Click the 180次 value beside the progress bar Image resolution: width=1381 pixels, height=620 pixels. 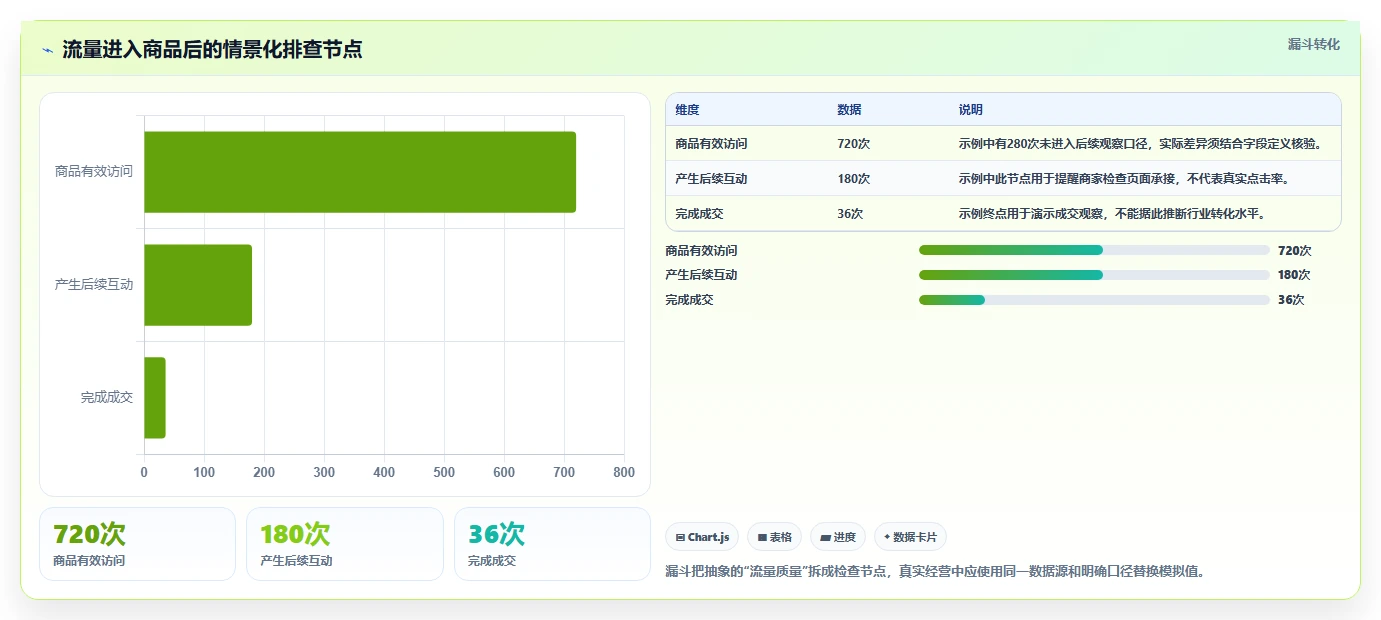pos(1294,275)
